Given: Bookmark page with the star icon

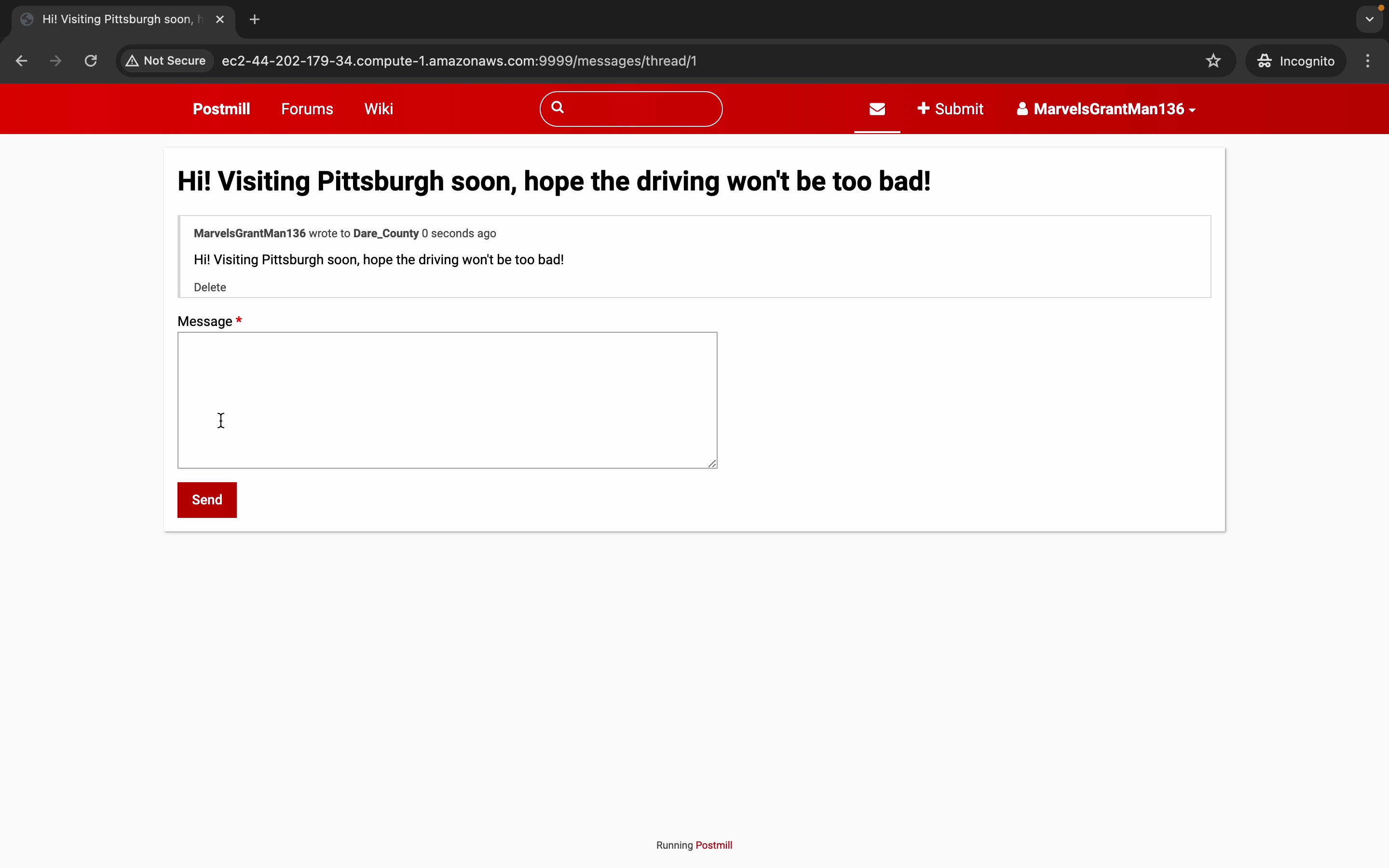Looking at the screenshot, I should (1213, 61).
